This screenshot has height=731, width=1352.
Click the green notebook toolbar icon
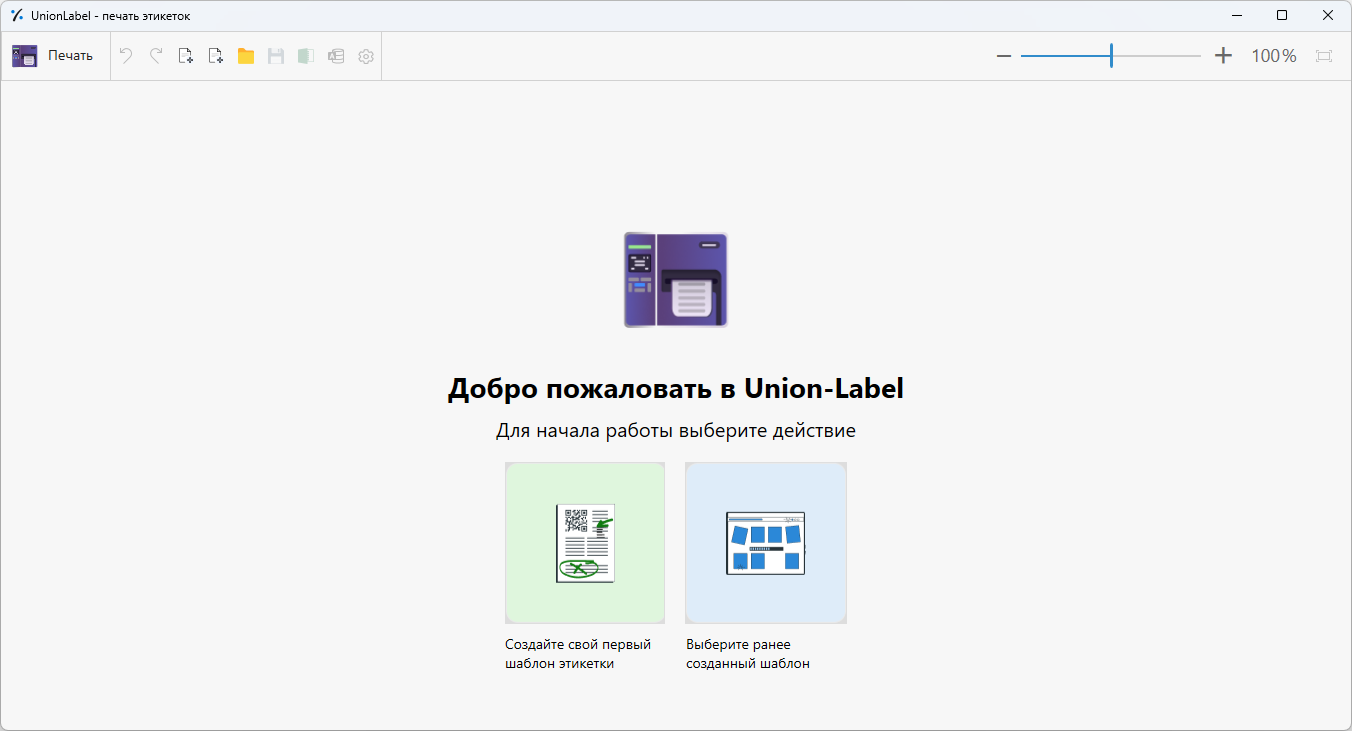pyautogui.click(x=306, y=56)
